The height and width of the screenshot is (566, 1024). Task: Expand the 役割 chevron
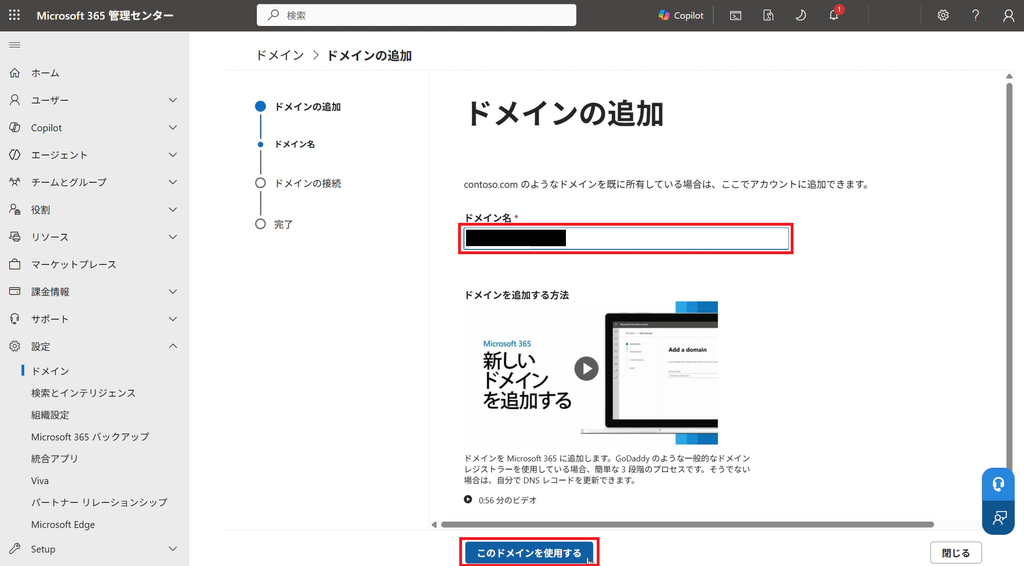click(x=172, y=210)
